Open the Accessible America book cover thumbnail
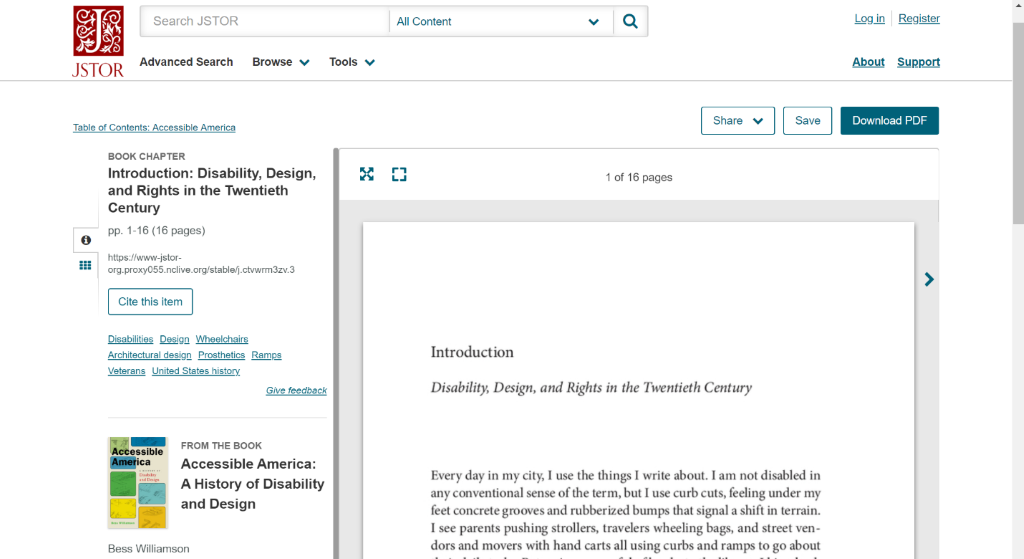This screenshot has width=1024, height=559. click(138, 482)
